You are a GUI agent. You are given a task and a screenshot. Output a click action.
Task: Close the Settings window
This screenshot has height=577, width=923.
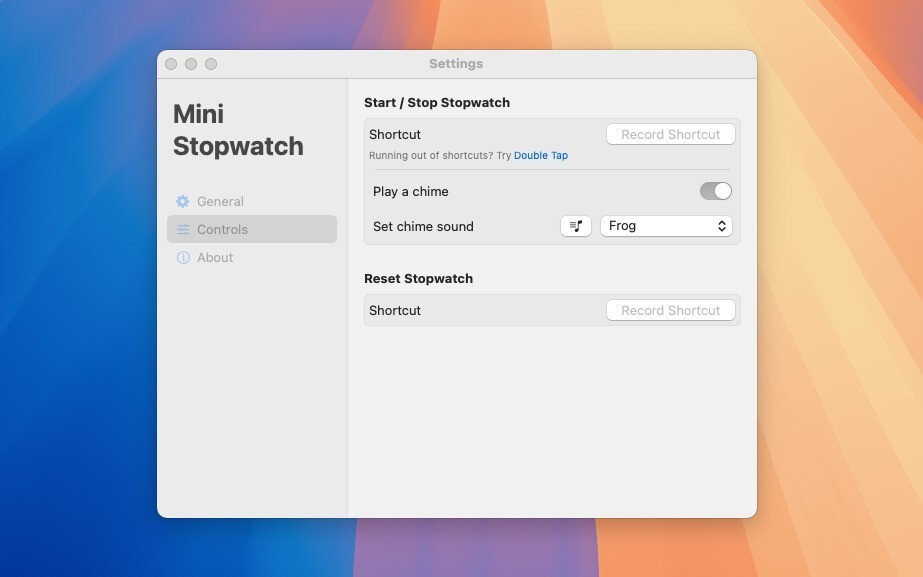click(x=171, y=64)
